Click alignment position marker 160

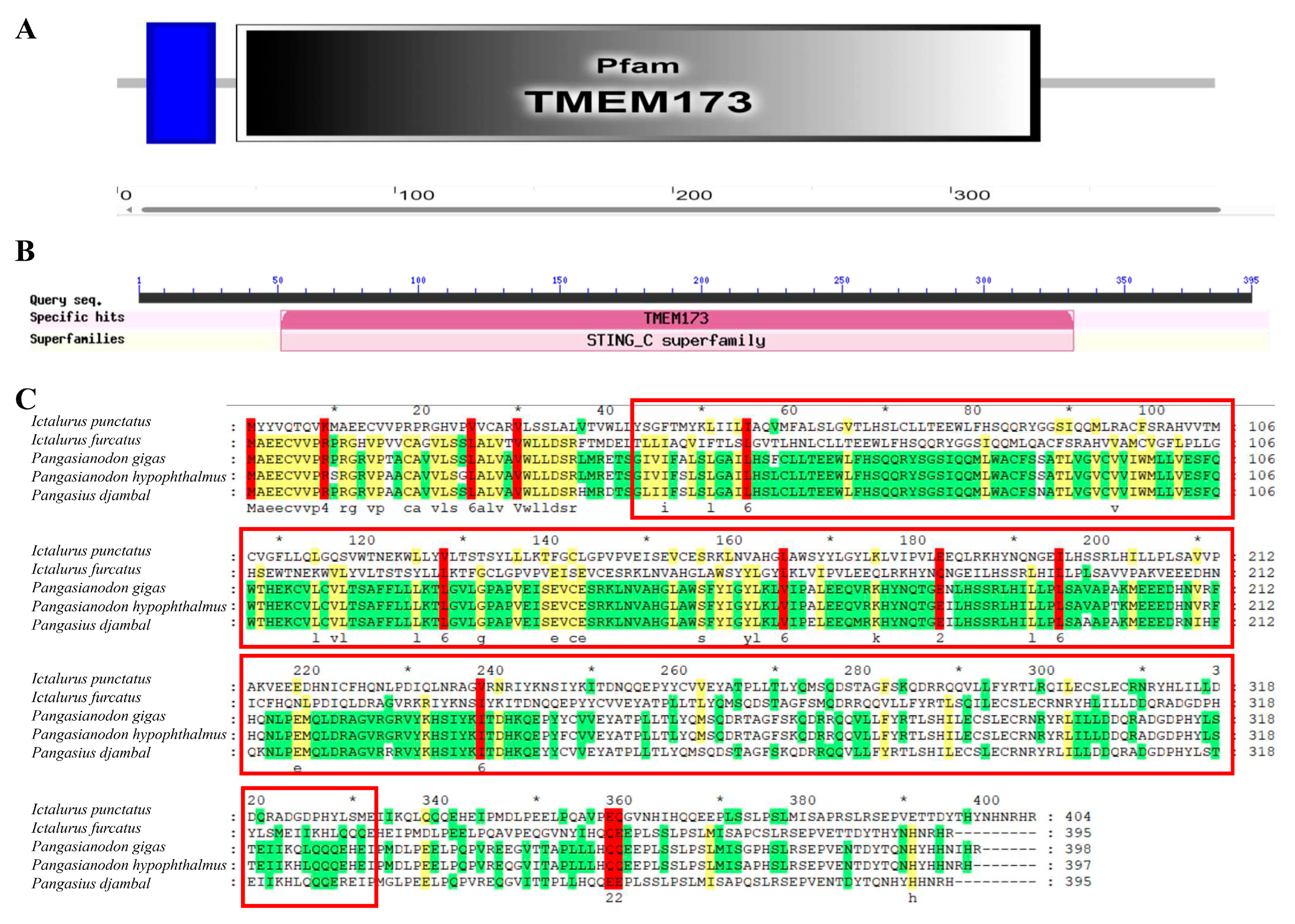tap(729, 540)
